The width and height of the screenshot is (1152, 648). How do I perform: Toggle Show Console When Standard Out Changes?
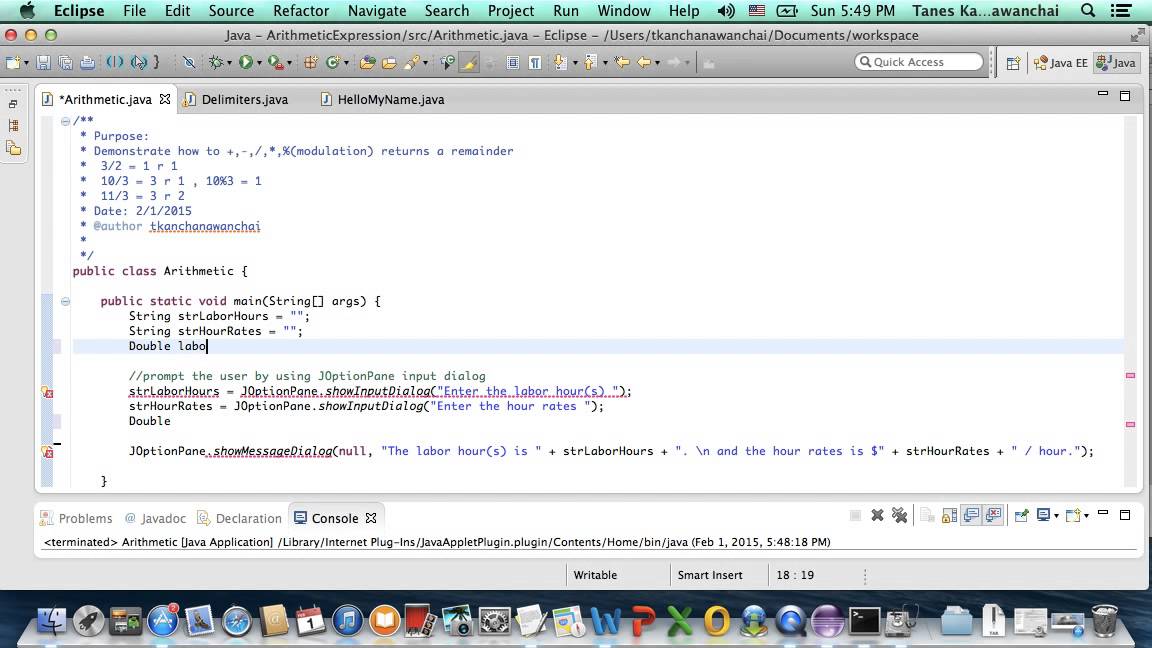[971, 516]
